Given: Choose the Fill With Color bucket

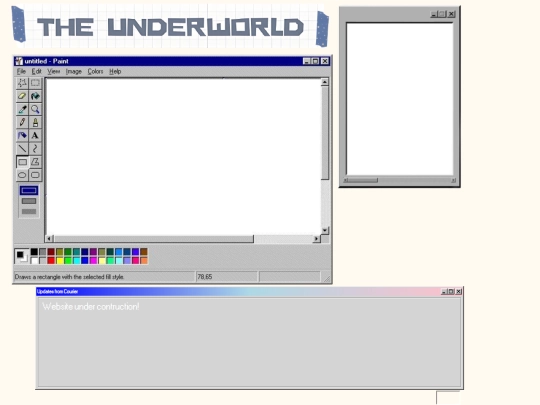Looking at the screenshot, I should point(35,96).
